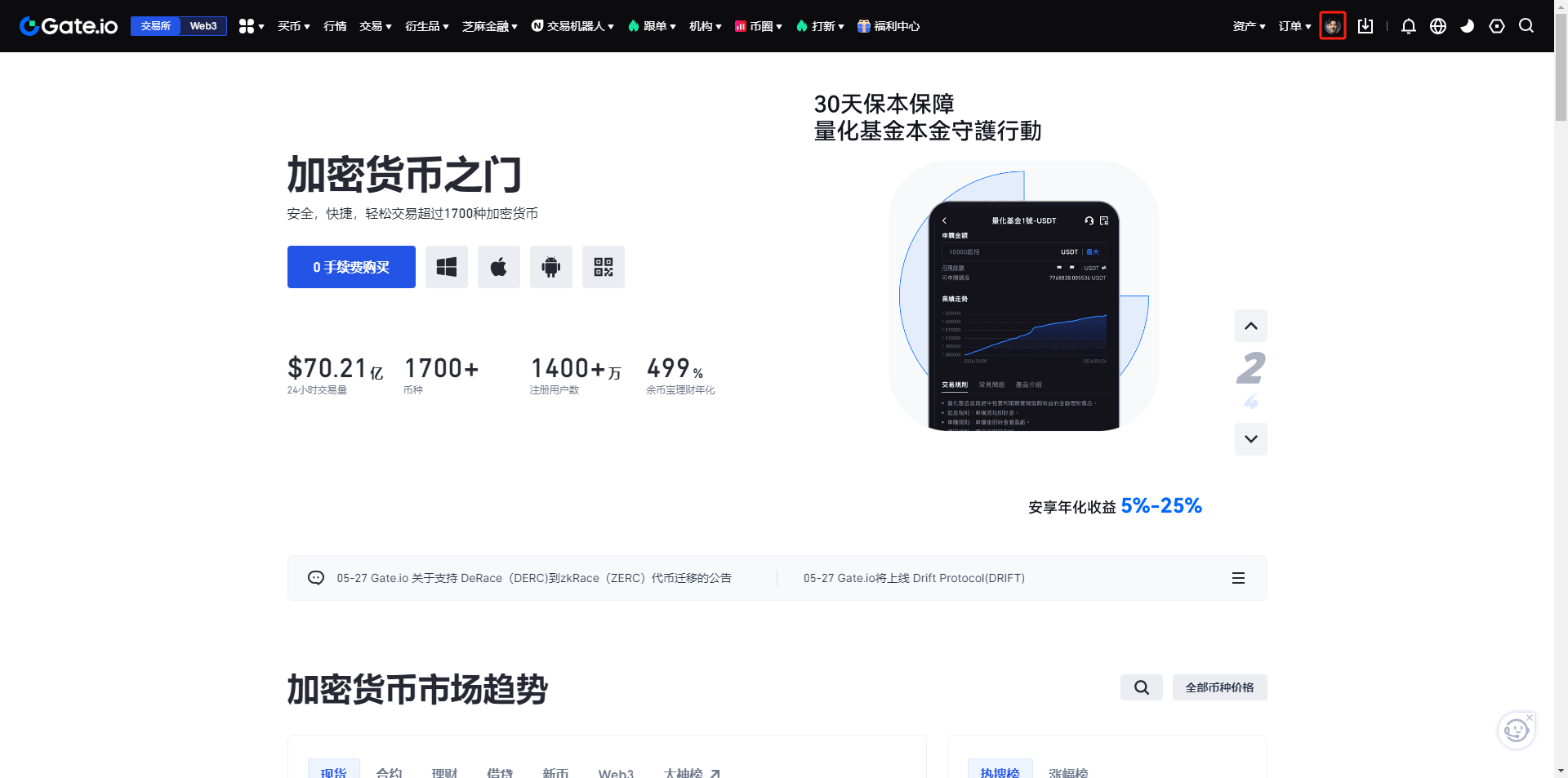Click the $70.21亿 trading volume stat

click(335, 376)
